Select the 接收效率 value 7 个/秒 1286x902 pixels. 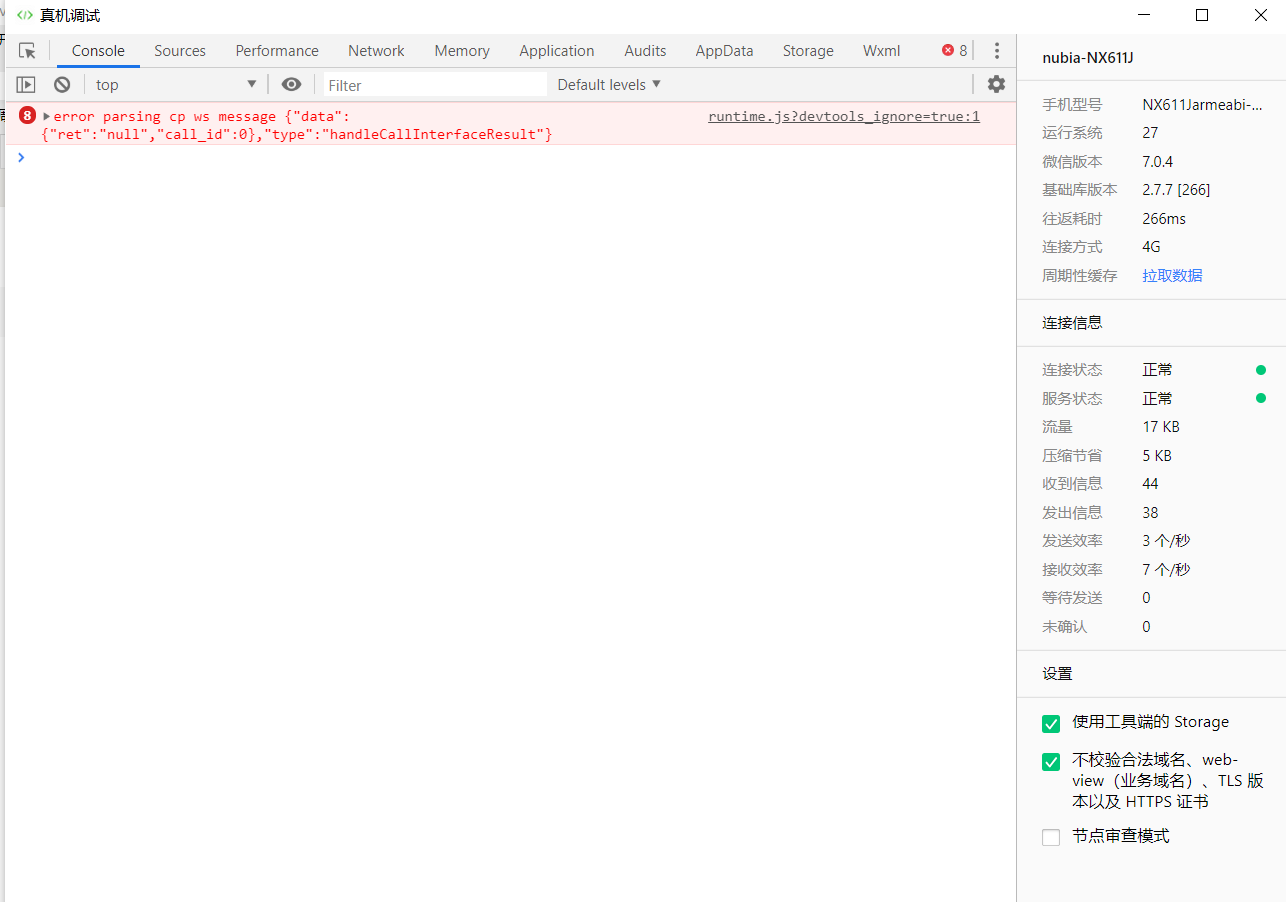tap(1166, 569)
